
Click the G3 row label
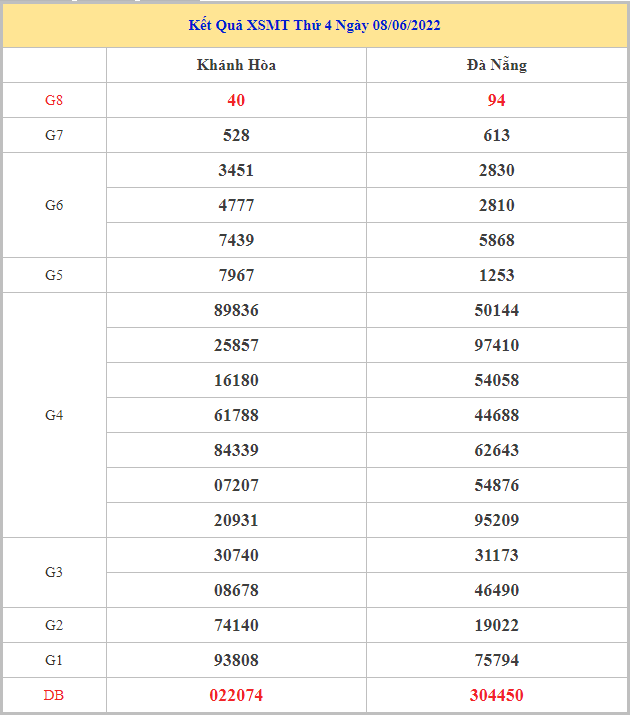tap(54, 572)
